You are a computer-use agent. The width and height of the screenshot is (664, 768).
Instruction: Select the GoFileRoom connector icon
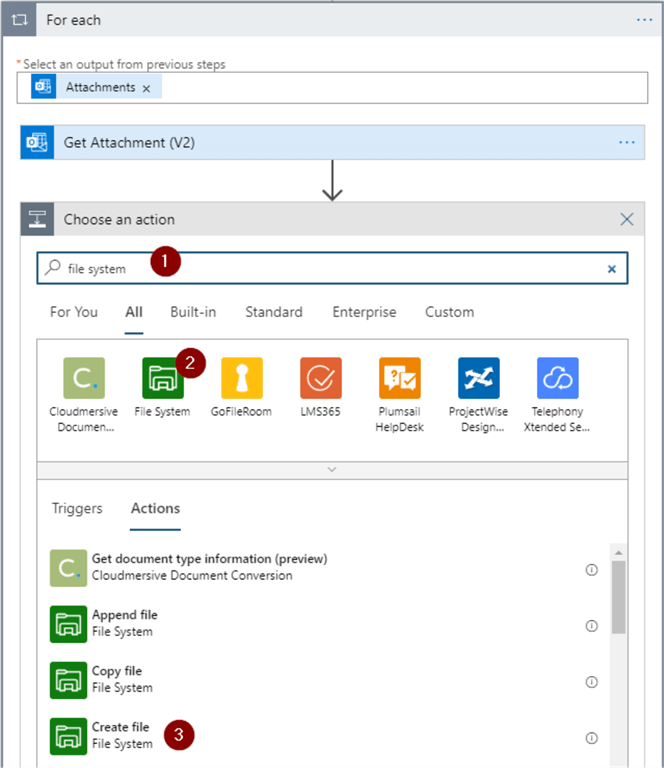tap(242, 378)
